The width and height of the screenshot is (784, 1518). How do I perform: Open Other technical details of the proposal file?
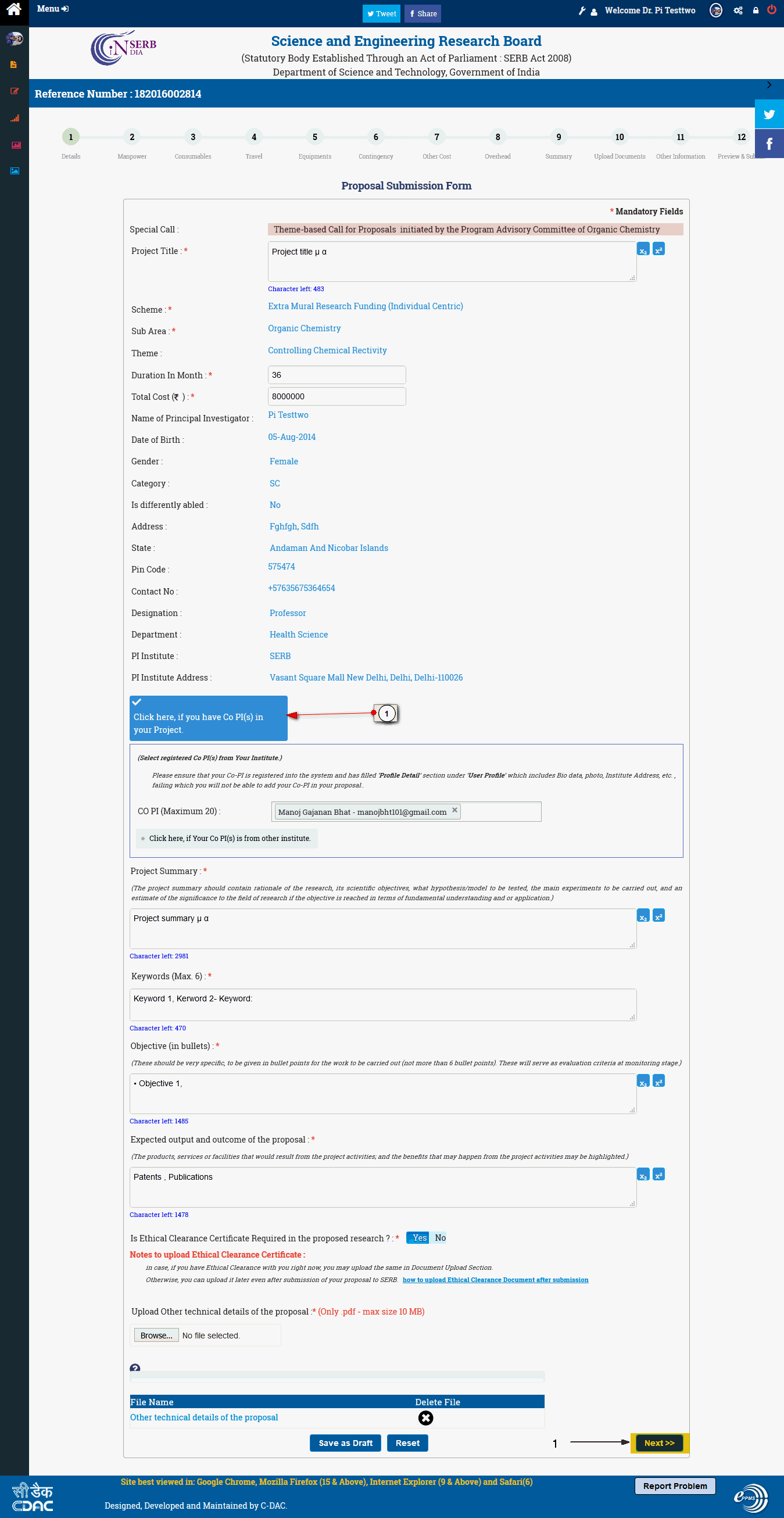[204, 1417]
